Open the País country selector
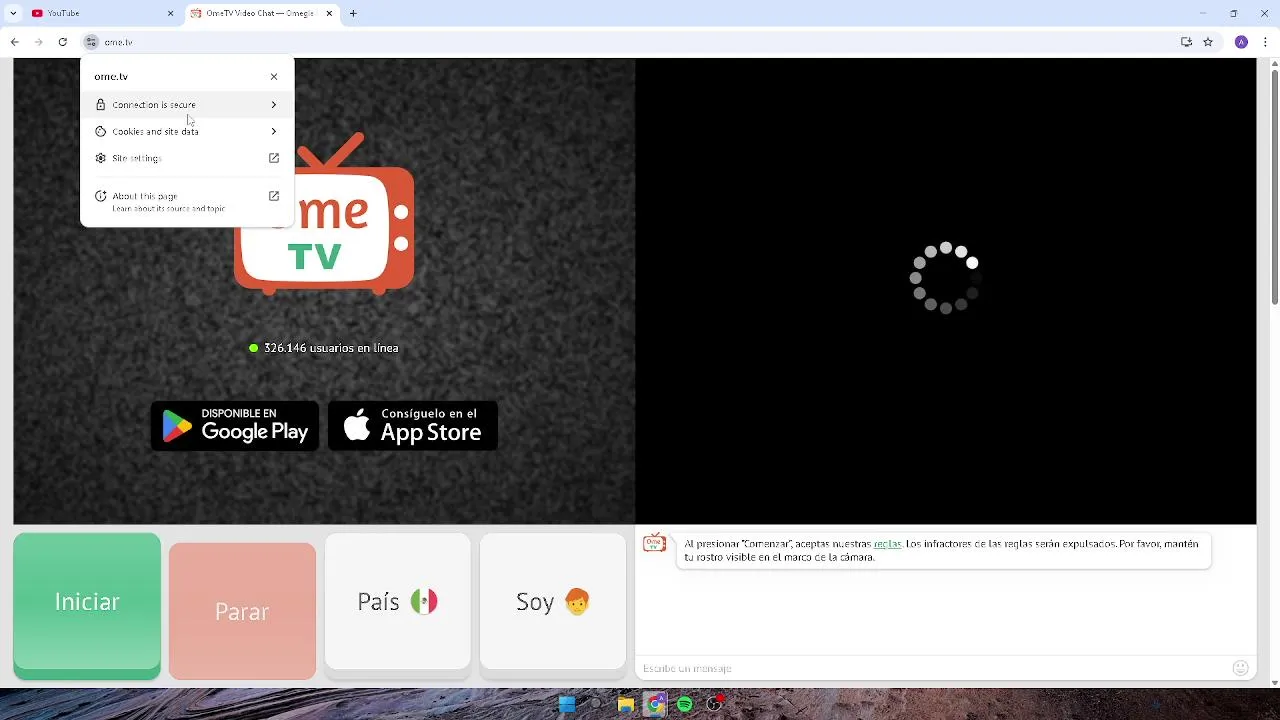This screenshot has width=1280, height=720. 397,602
